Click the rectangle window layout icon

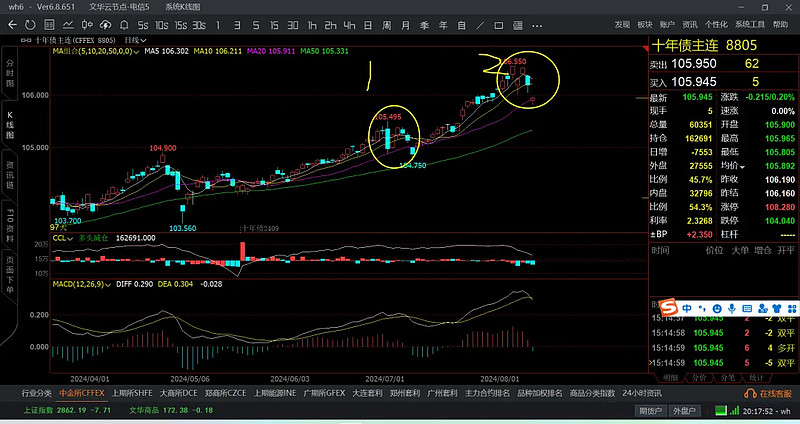(498, 25)
